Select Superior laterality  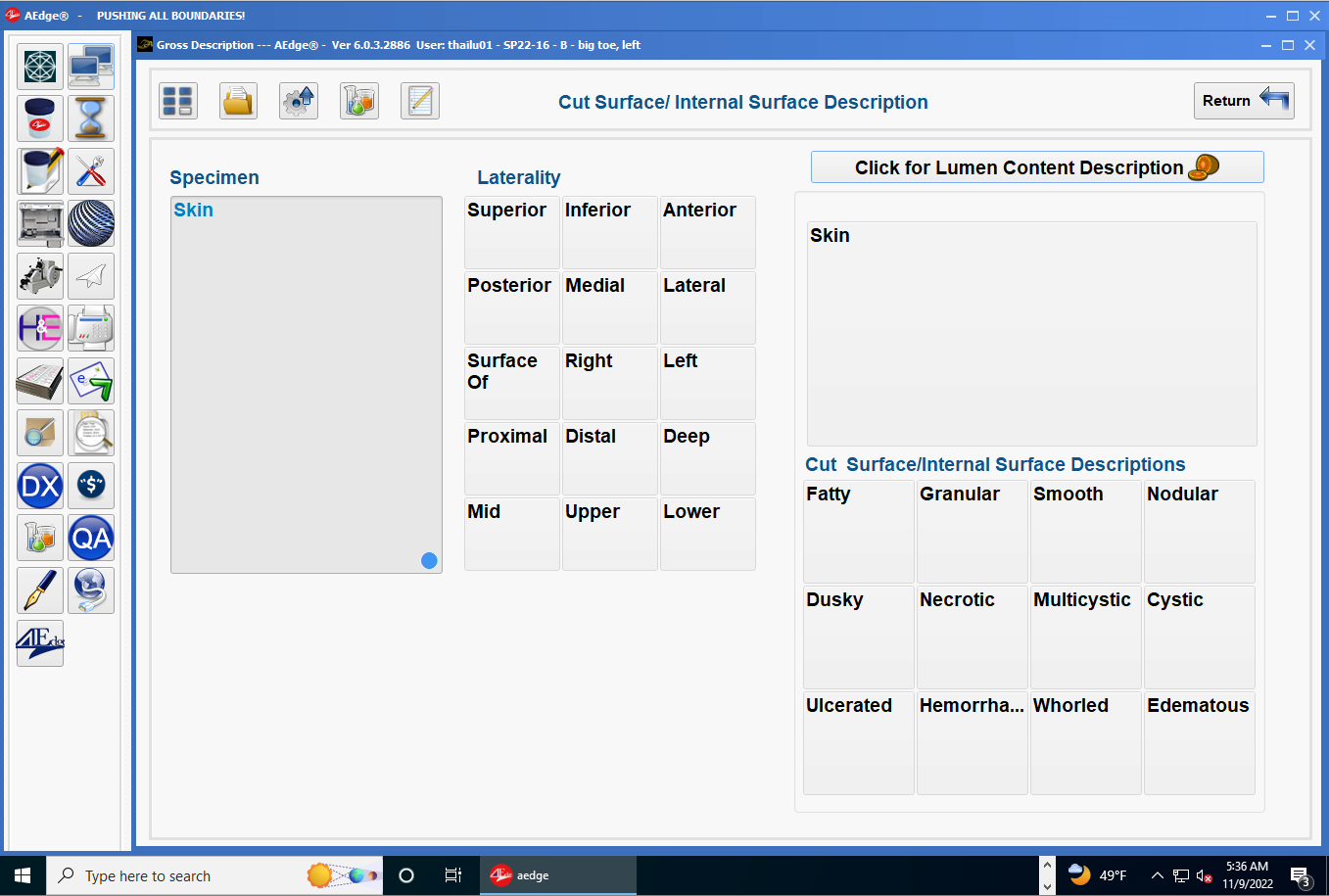tap(512, 233)
